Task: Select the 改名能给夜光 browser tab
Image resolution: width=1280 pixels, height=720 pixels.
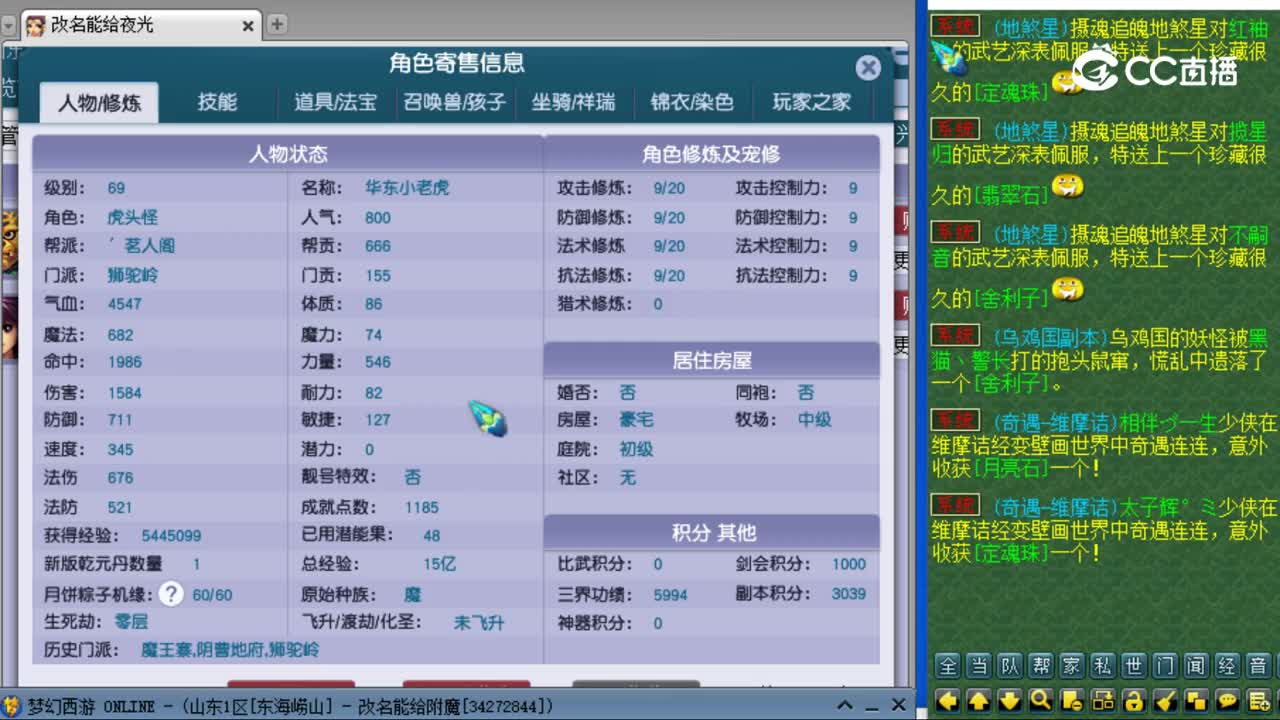Action: [141, 24]
